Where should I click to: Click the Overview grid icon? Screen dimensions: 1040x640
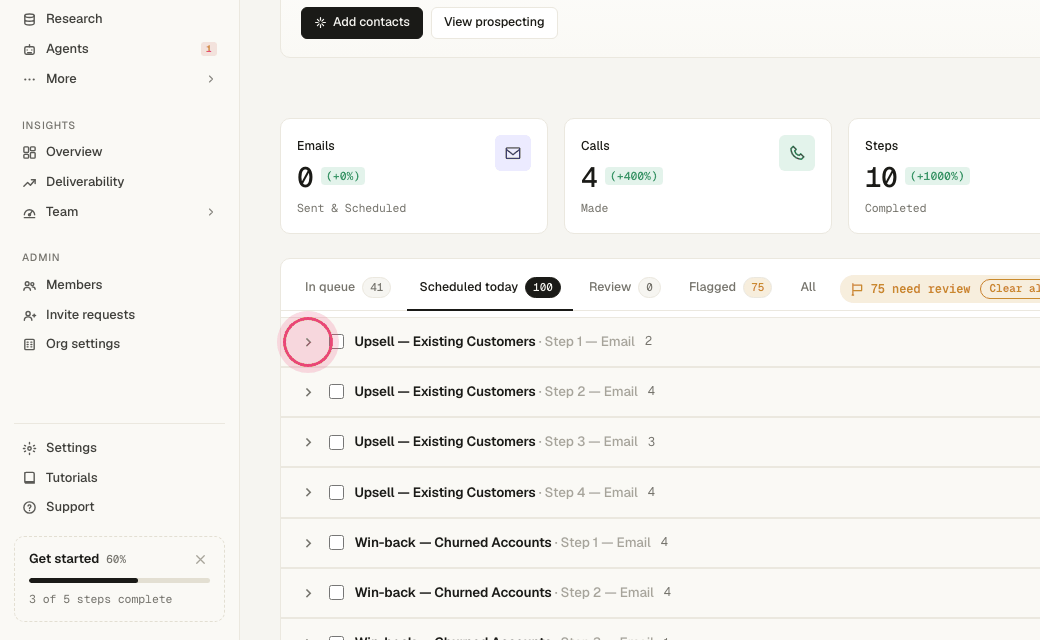point(29,153)
